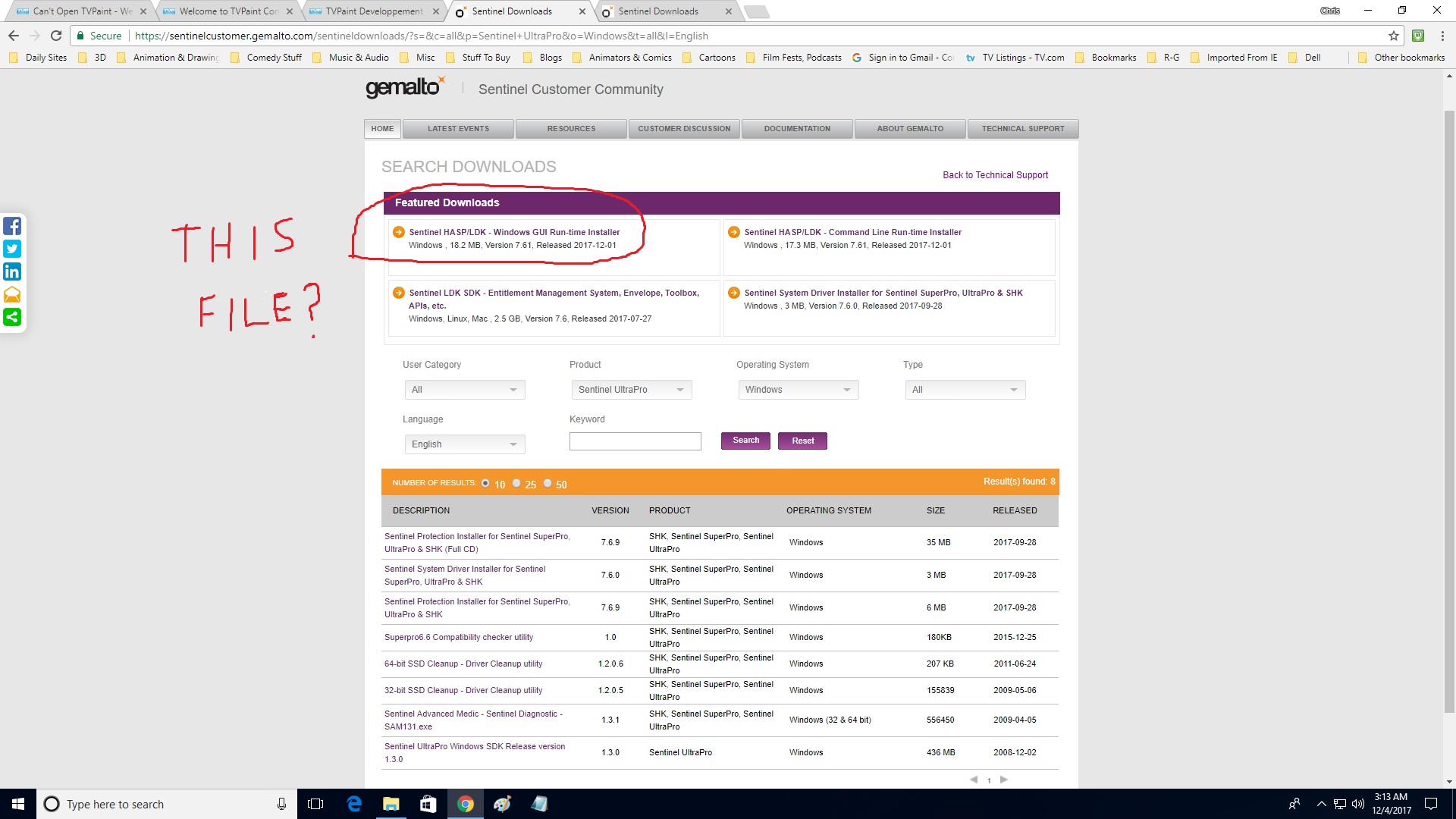1456x819 pixels.
Task: Open the LATEST EVENTS navigation tab
Action: 458,129
